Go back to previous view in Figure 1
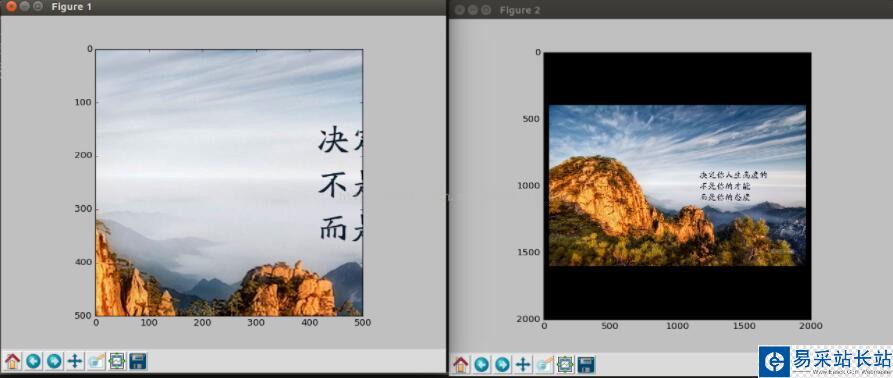The image size is (893, 378). pos(34,361)
